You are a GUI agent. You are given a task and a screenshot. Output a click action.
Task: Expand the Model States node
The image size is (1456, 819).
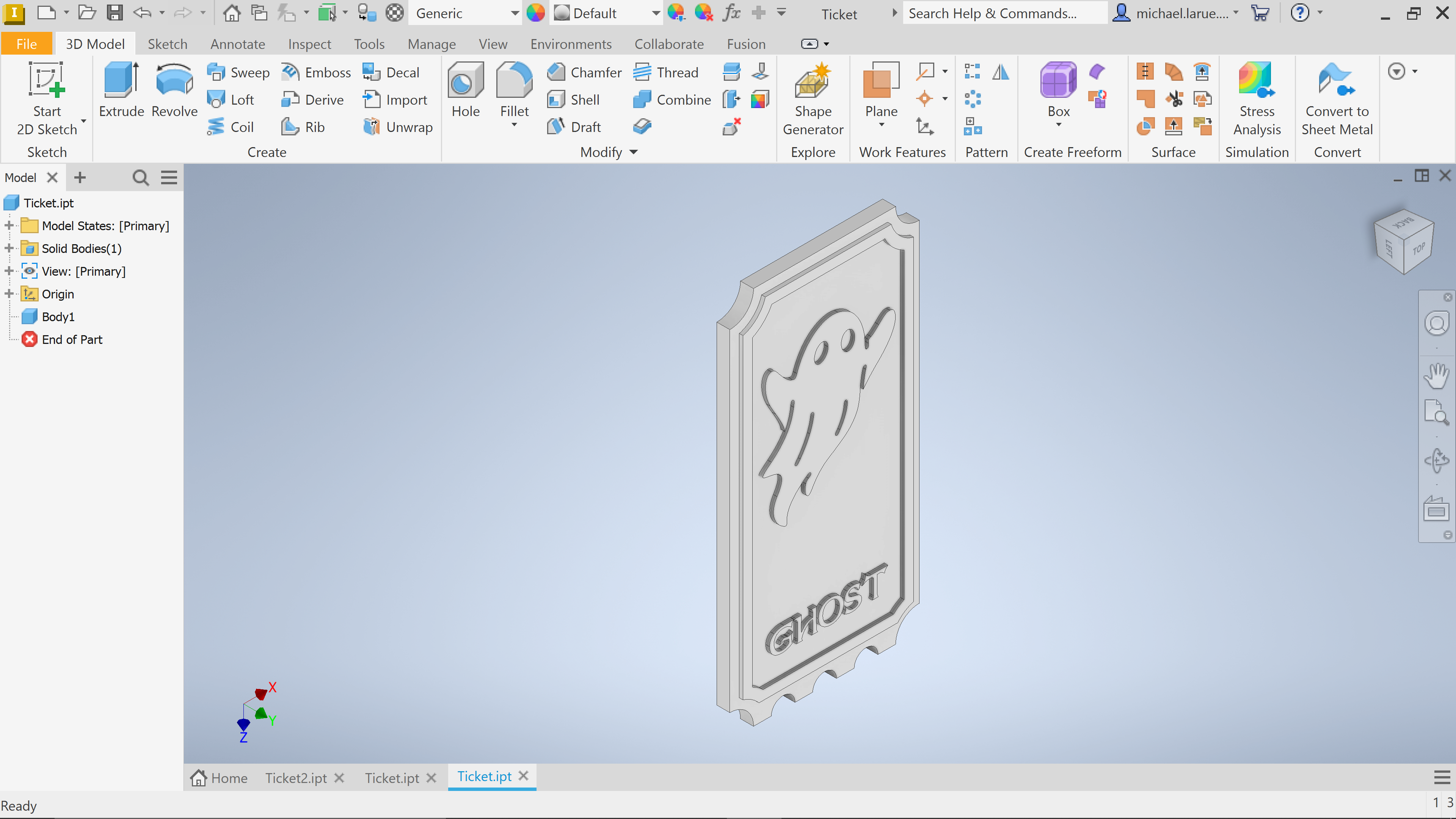tap(9, 226)
